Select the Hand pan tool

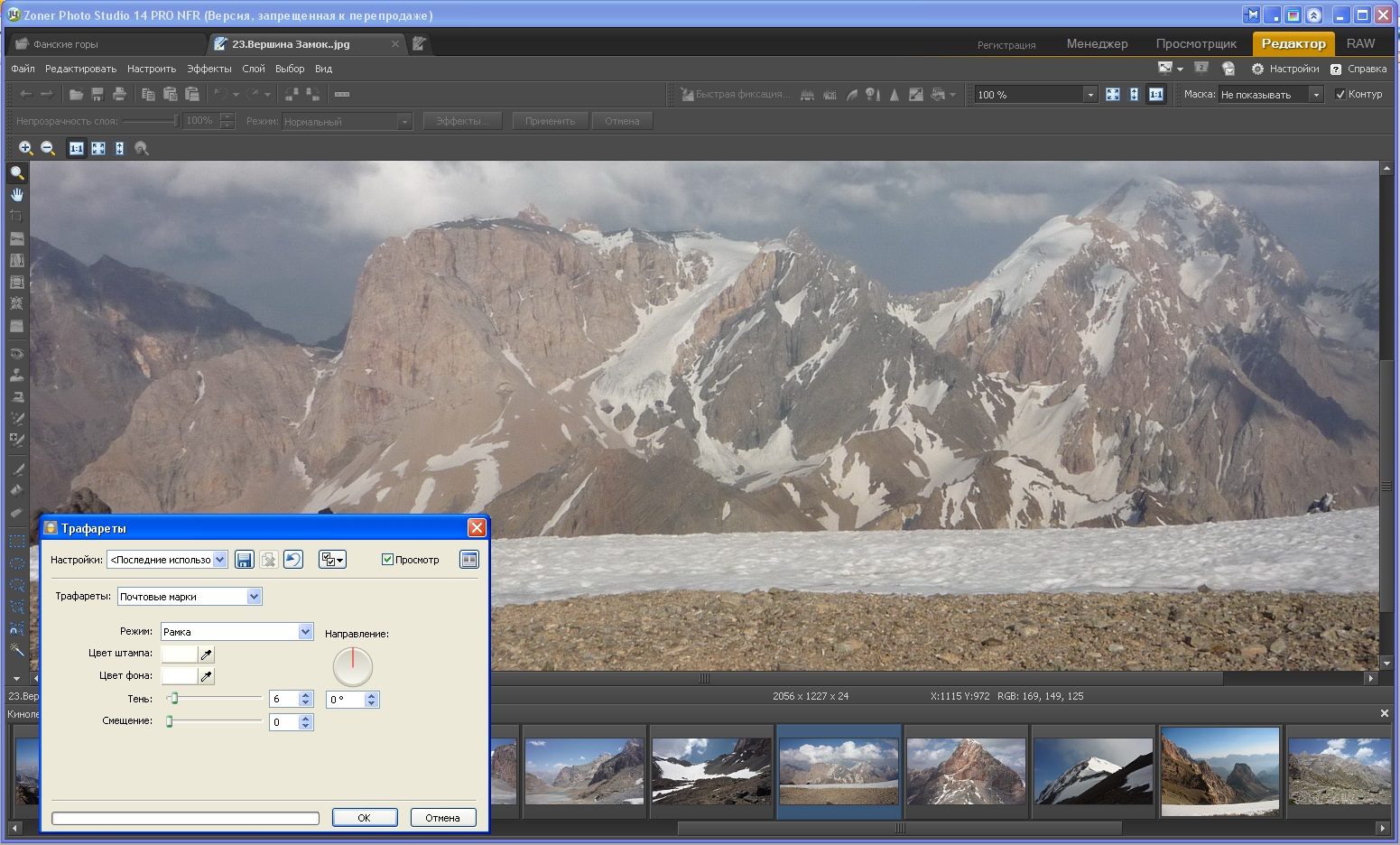tap(16, 194)
